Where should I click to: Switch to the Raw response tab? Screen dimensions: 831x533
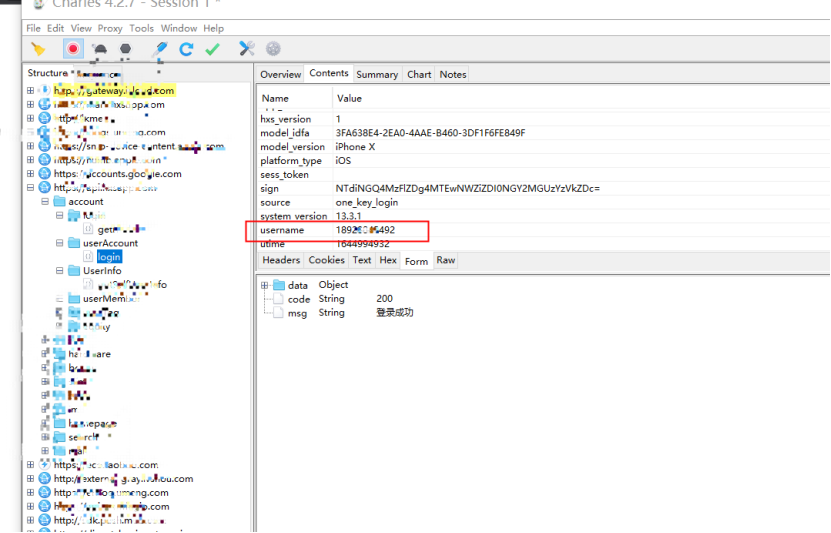click(445, 261)
